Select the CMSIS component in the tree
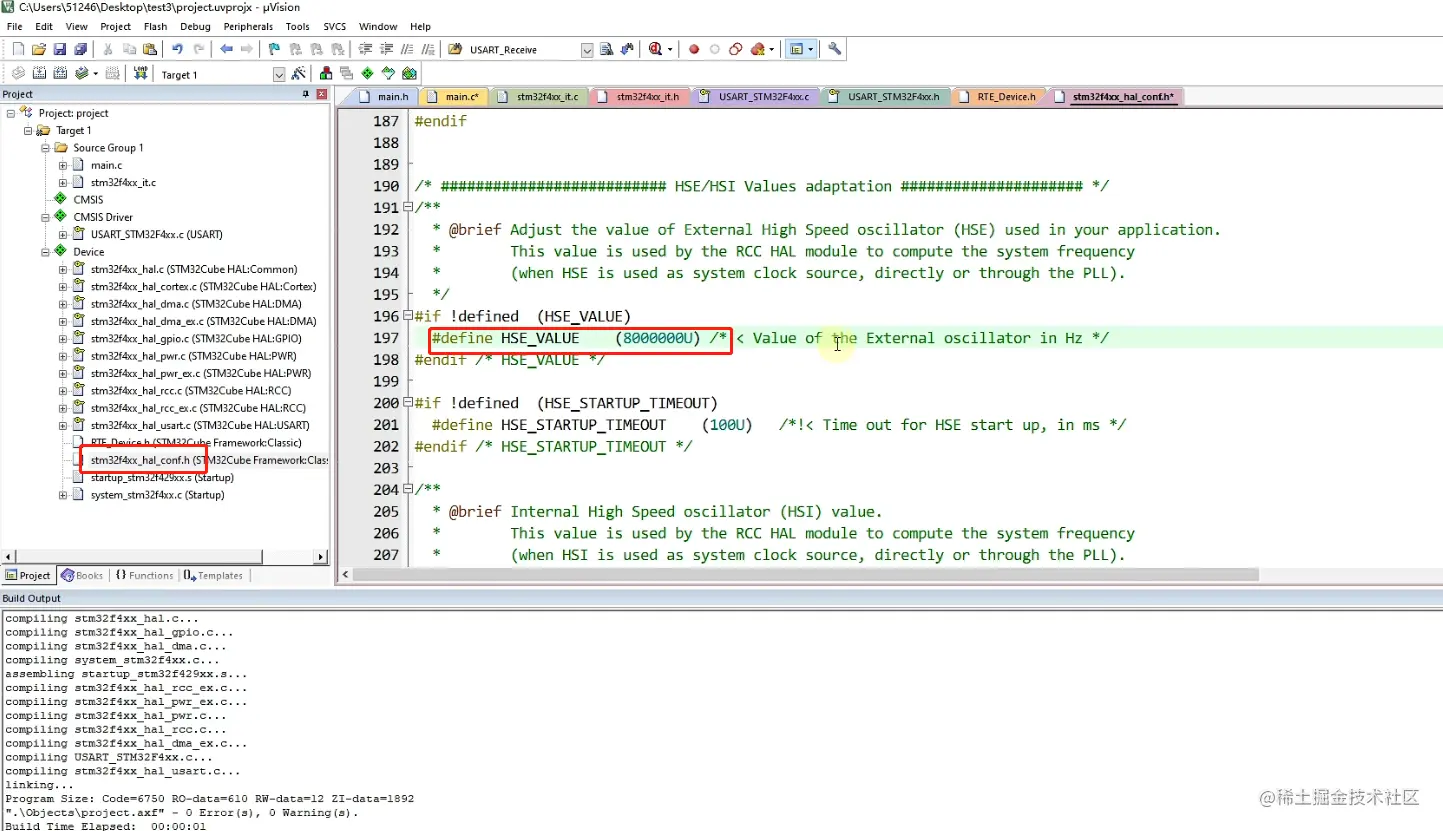Image resolution: width=1443 pixels, height=831 pixels. coord(88,200)
